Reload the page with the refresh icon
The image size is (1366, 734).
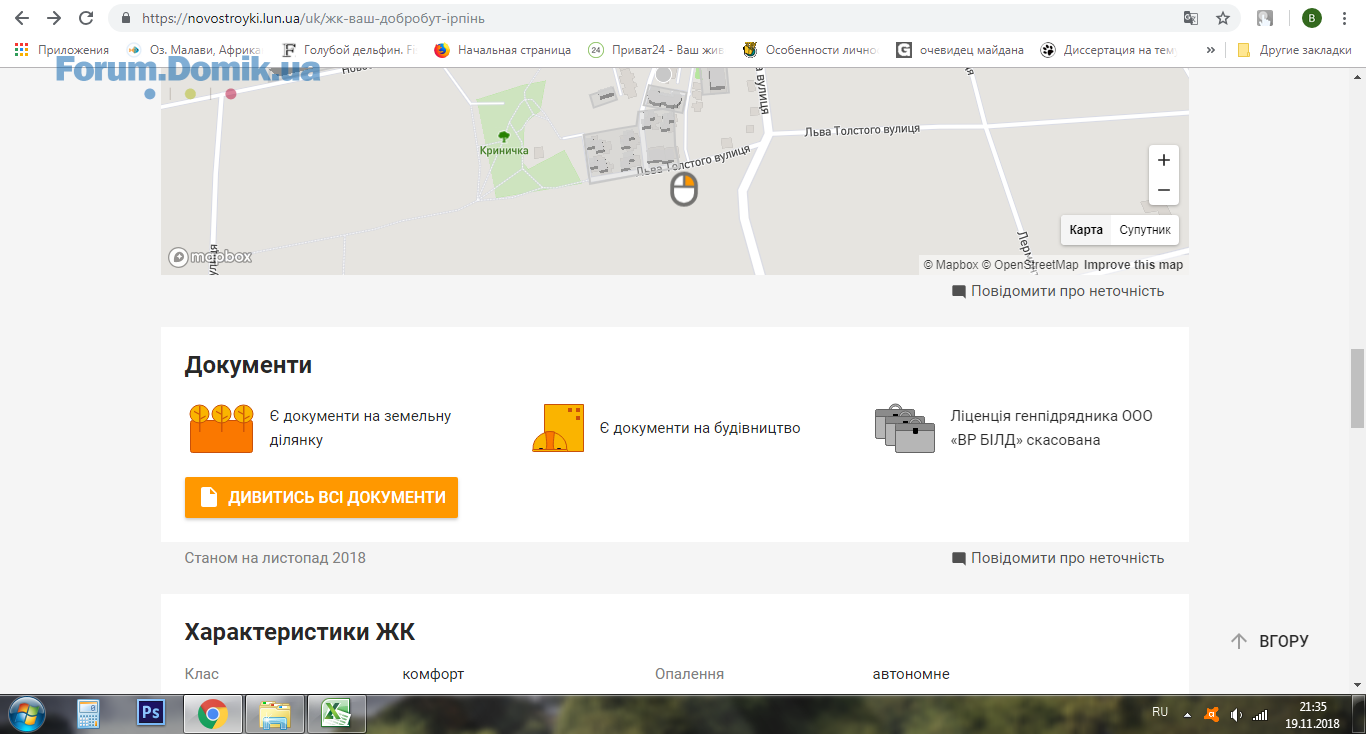(86, 18)
